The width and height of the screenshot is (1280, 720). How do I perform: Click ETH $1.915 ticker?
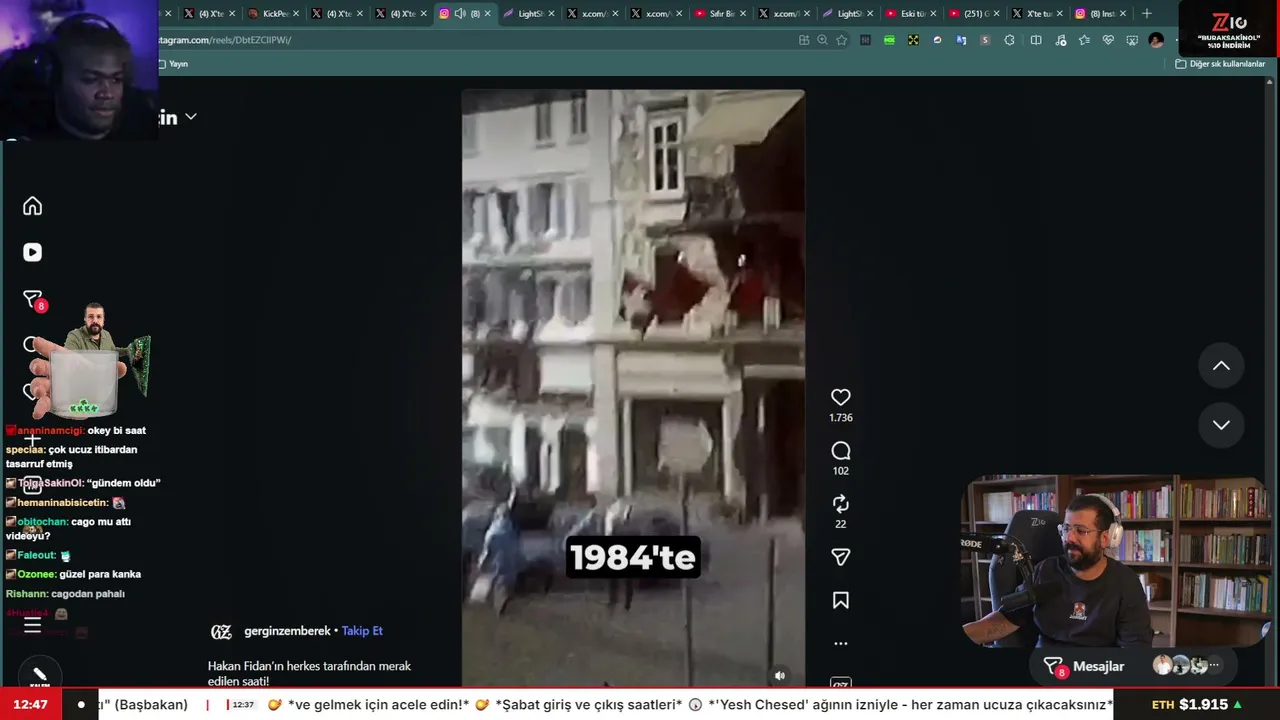click(1197, 705)
